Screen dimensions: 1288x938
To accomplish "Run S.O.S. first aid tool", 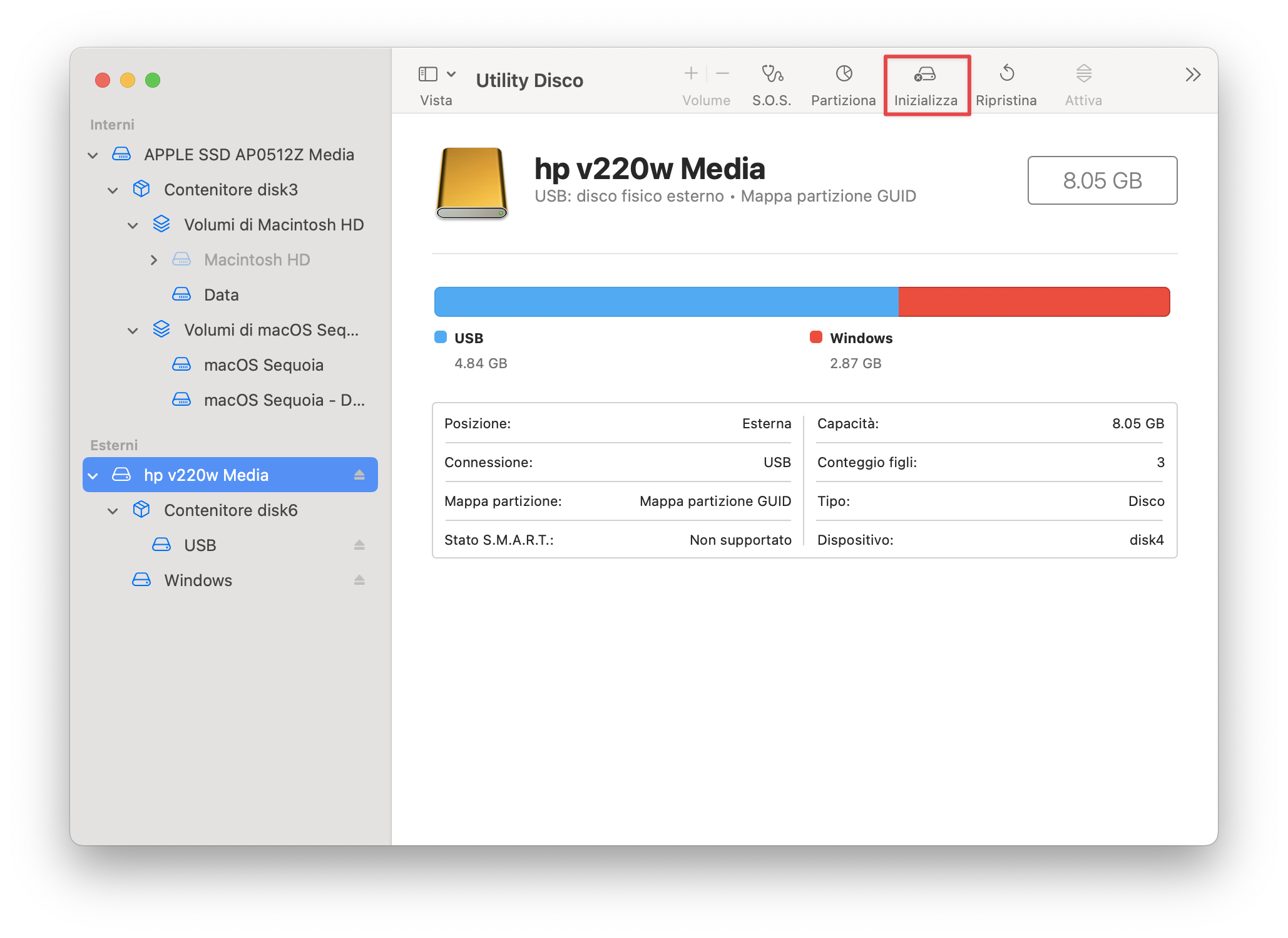I will coord(772,85).
